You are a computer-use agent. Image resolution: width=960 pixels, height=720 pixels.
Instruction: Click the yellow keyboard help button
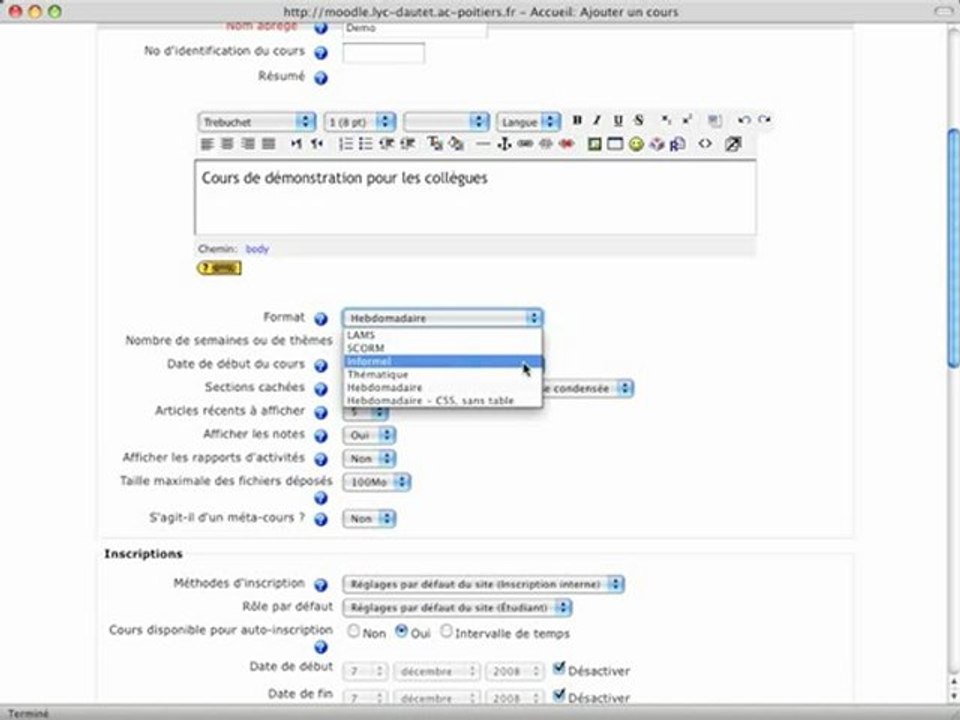pyautogui.click(x=219, y=268)
